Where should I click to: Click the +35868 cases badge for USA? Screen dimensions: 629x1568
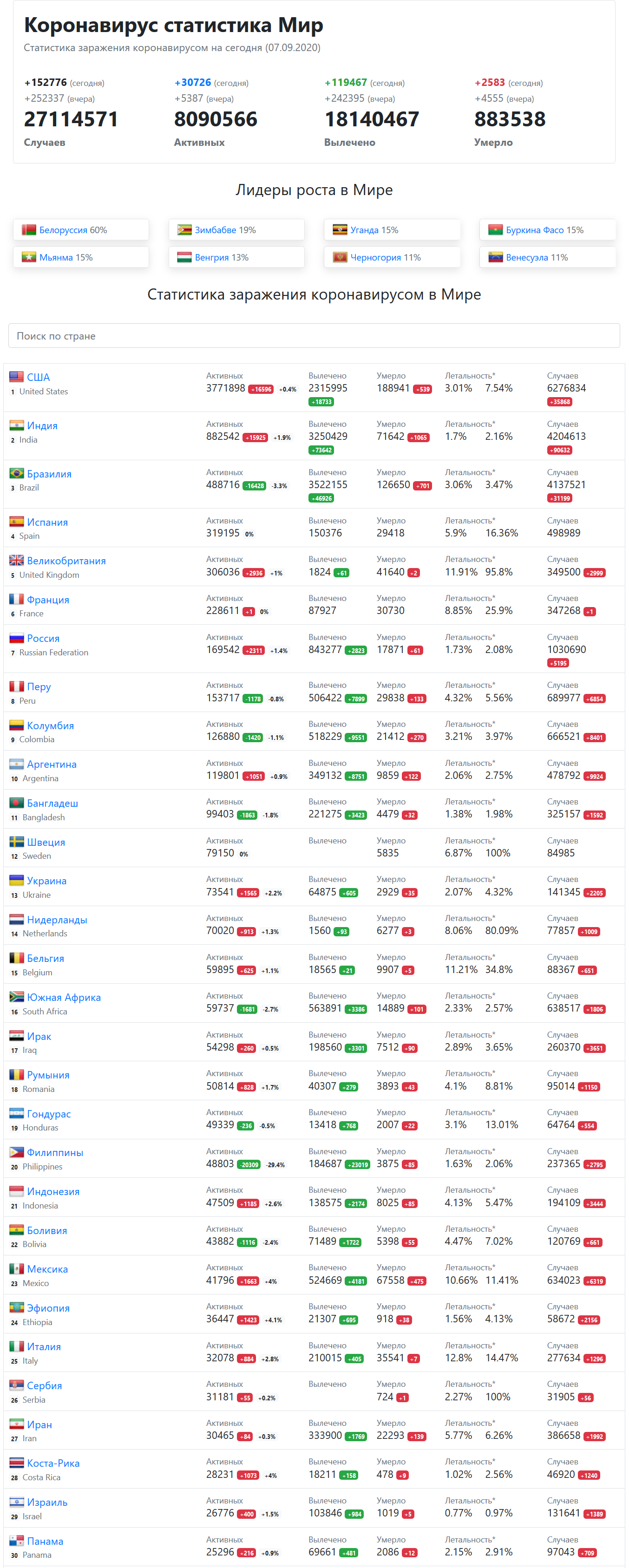(x=560, y=402)
